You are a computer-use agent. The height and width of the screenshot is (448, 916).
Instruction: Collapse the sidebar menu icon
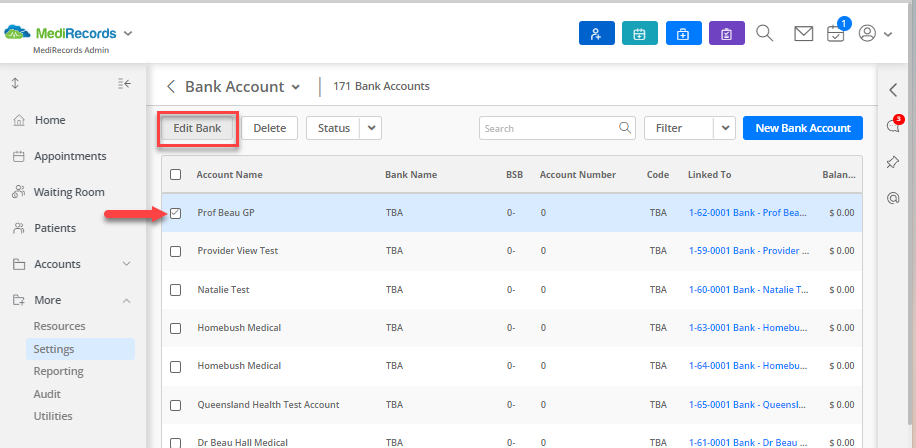pyautogui.click(x=124, y=84)
